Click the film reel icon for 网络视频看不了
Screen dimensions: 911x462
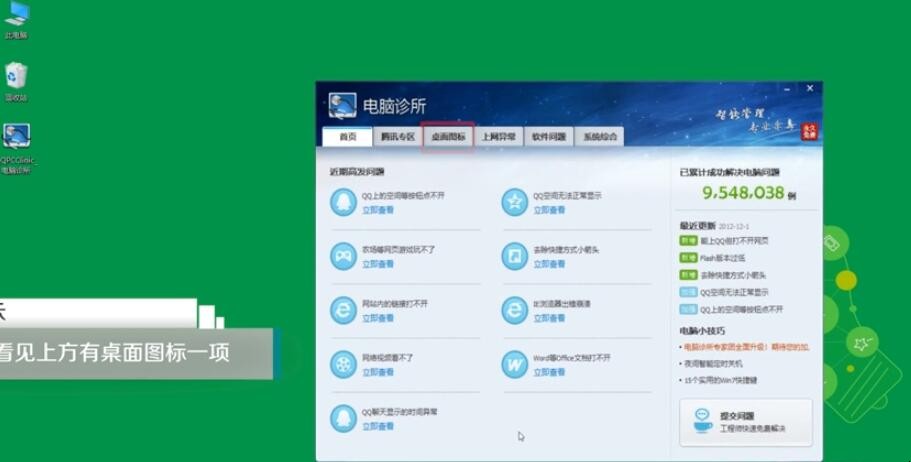click(343, 364)
